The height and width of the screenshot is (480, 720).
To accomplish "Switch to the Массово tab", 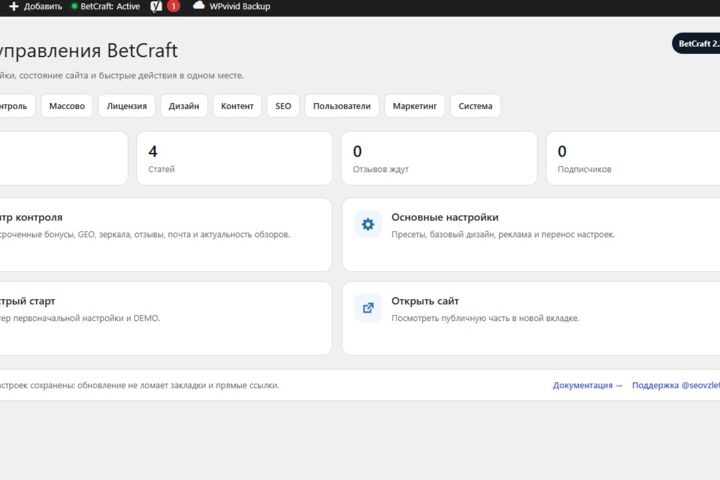I will coord(67,106).
